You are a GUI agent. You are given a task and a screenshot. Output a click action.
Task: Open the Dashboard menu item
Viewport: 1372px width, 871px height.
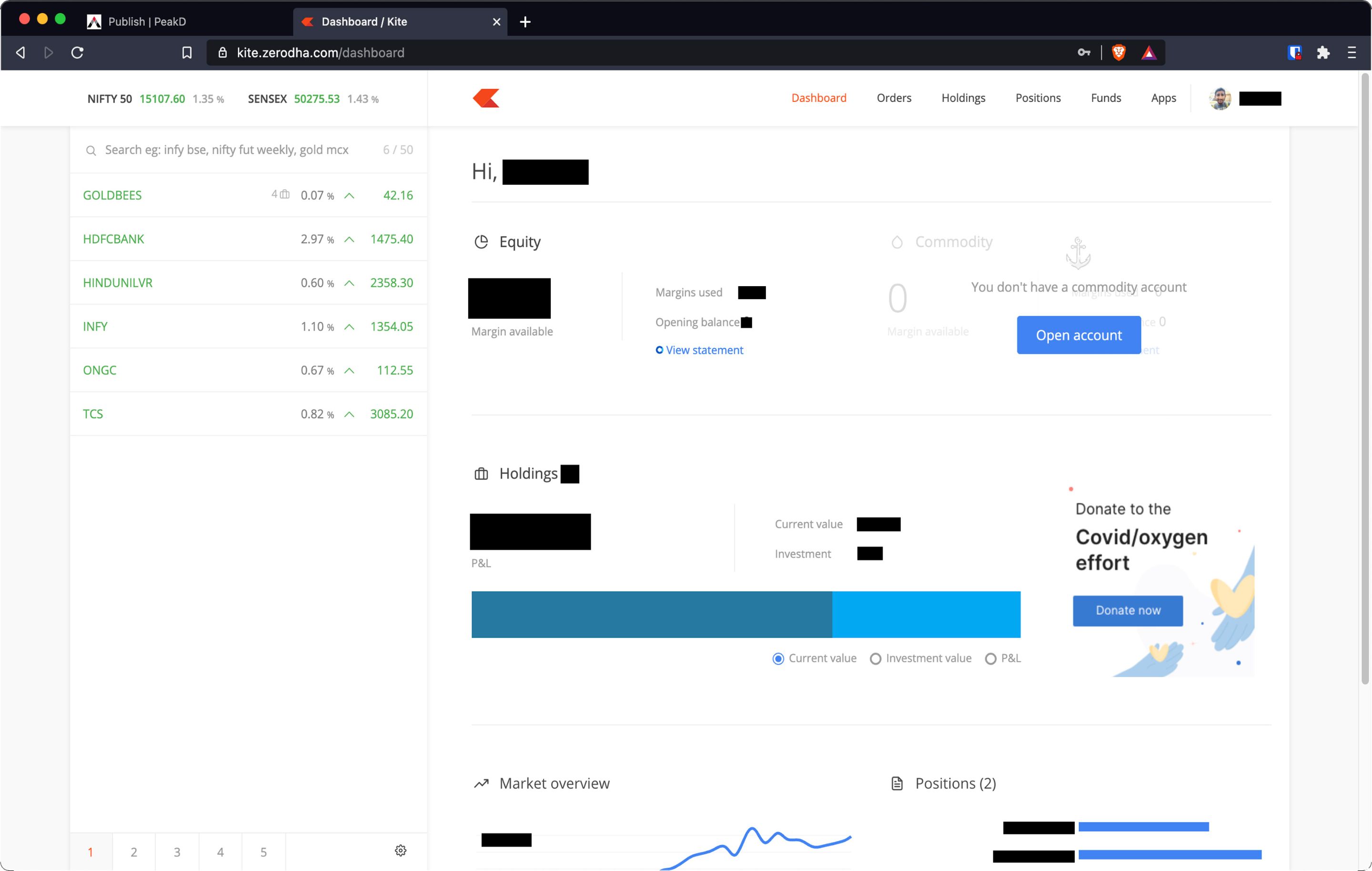coord(819,98)
